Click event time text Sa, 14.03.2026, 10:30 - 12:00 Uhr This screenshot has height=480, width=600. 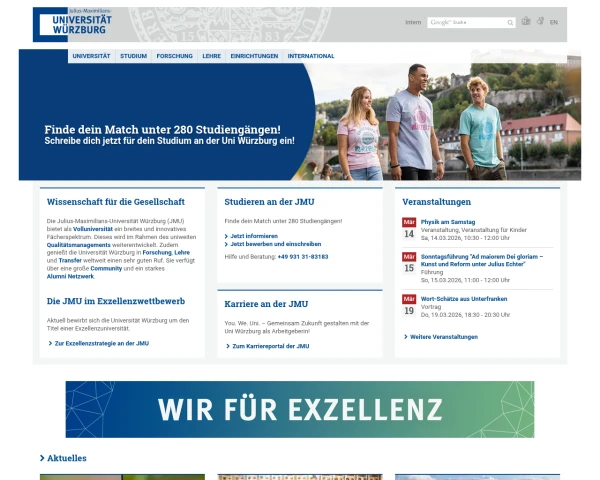click(x=465, y=238)
